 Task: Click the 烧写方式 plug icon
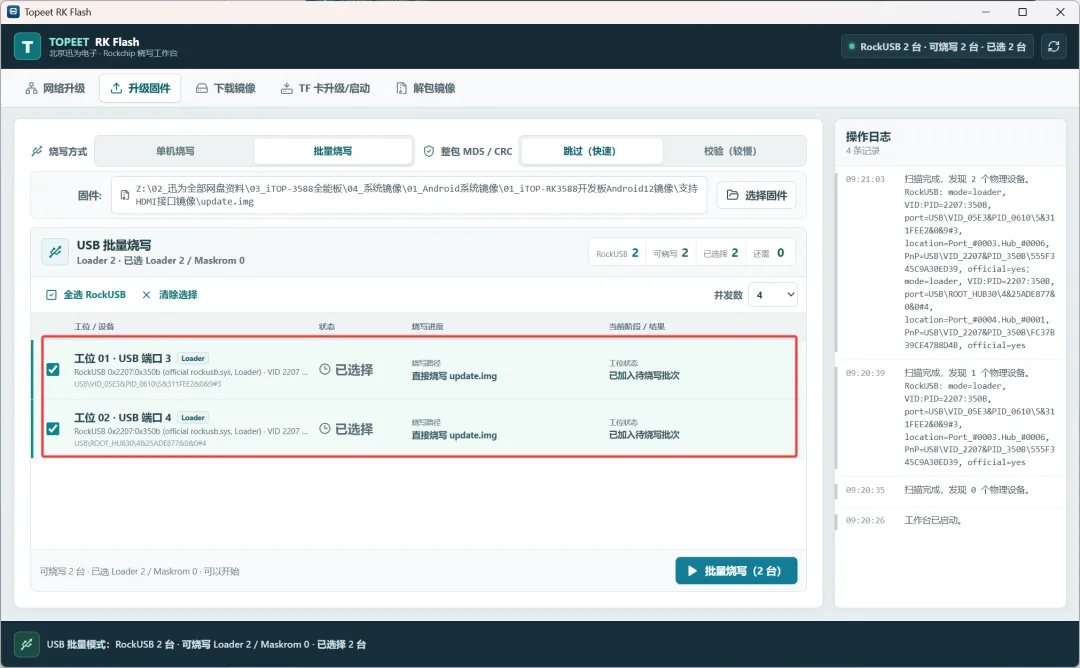37,151
